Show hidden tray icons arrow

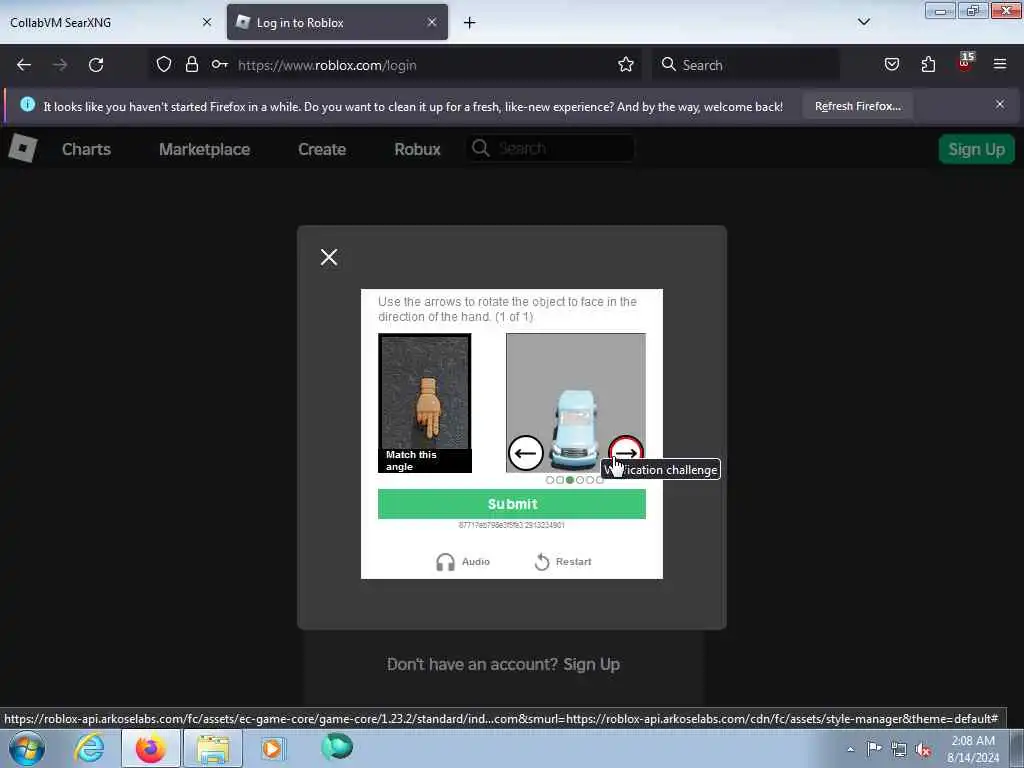[x=850, y=749]
